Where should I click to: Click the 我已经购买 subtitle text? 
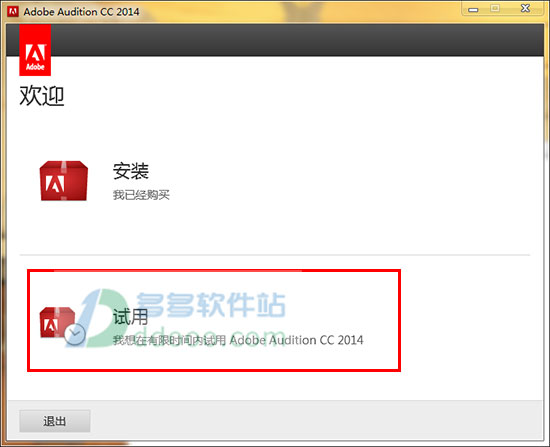(x=141, y=195)
